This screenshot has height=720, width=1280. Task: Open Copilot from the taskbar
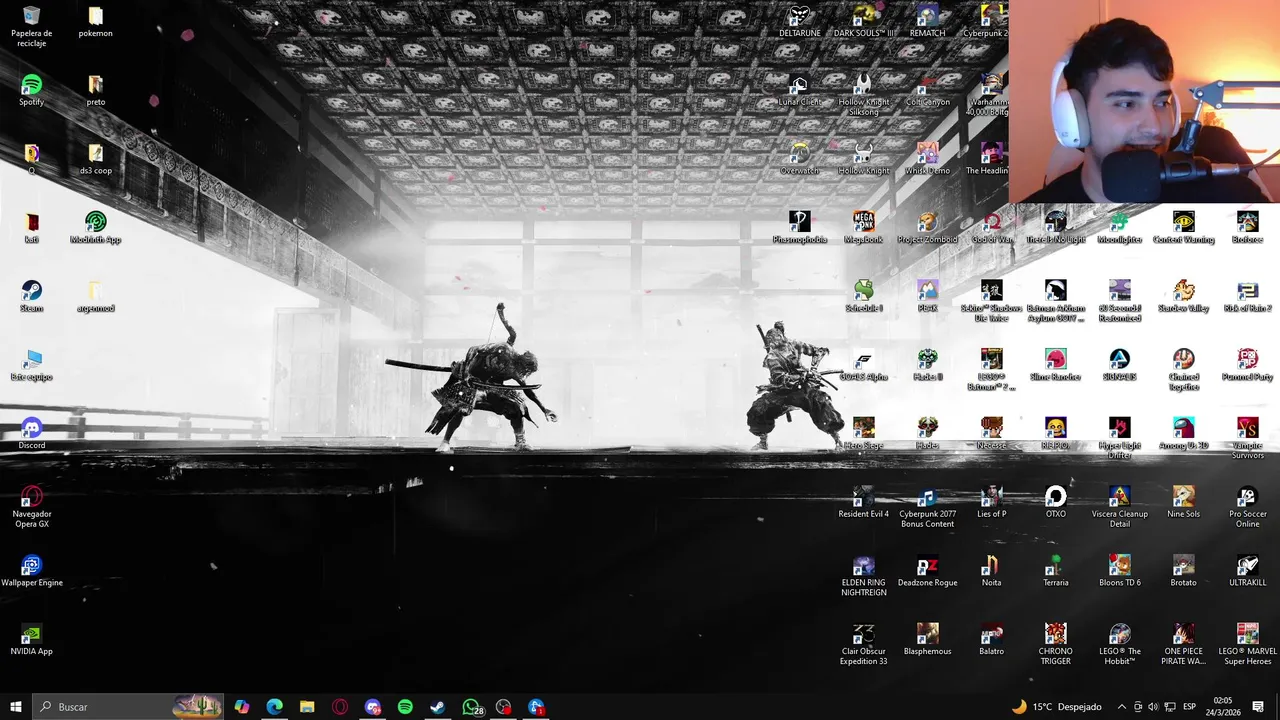tap(241, 707)
